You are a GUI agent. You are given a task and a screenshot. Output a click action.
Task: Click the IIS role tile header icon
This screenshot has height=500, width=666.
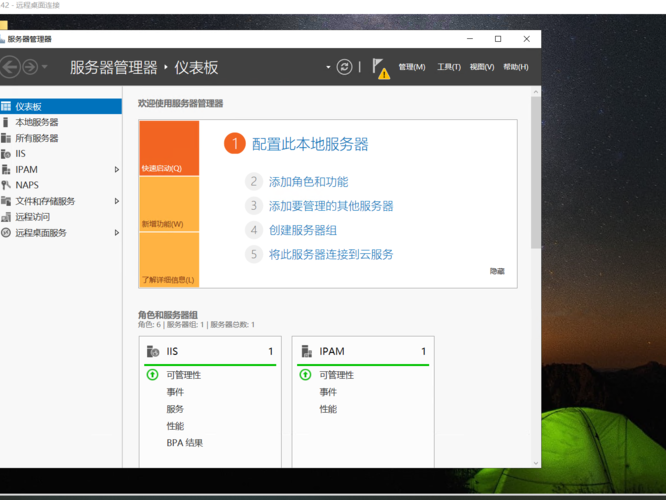click(152, 351)
